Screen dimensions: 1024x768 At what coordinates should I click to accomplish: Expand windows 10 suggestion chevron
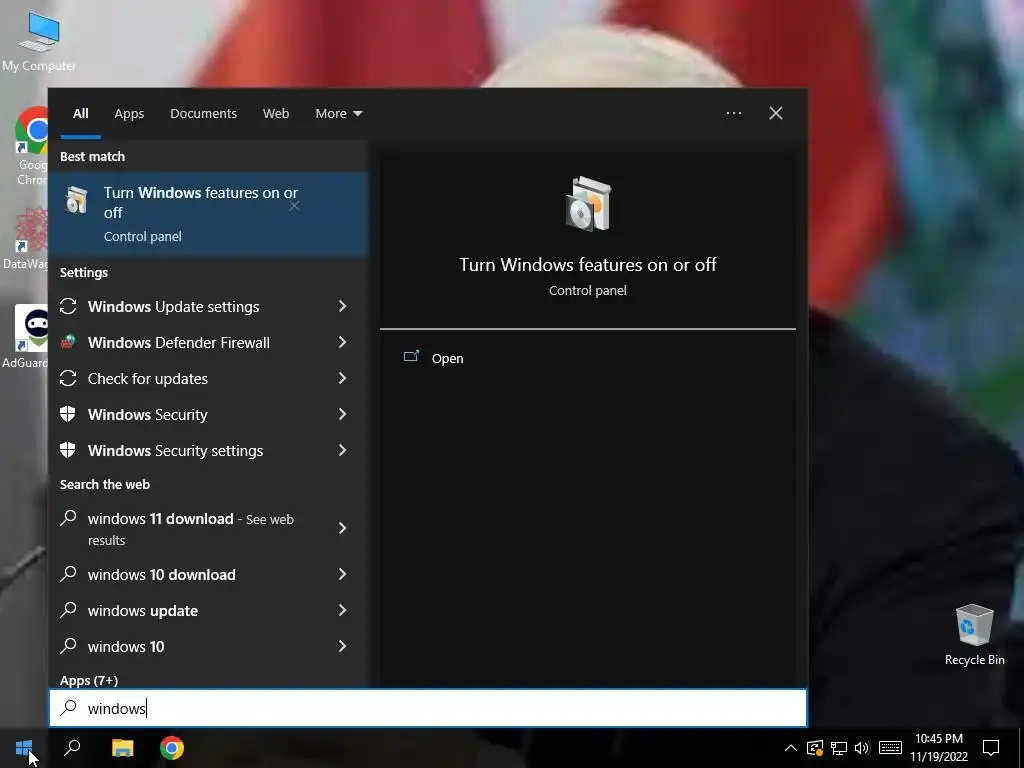(x=342, y=646)
